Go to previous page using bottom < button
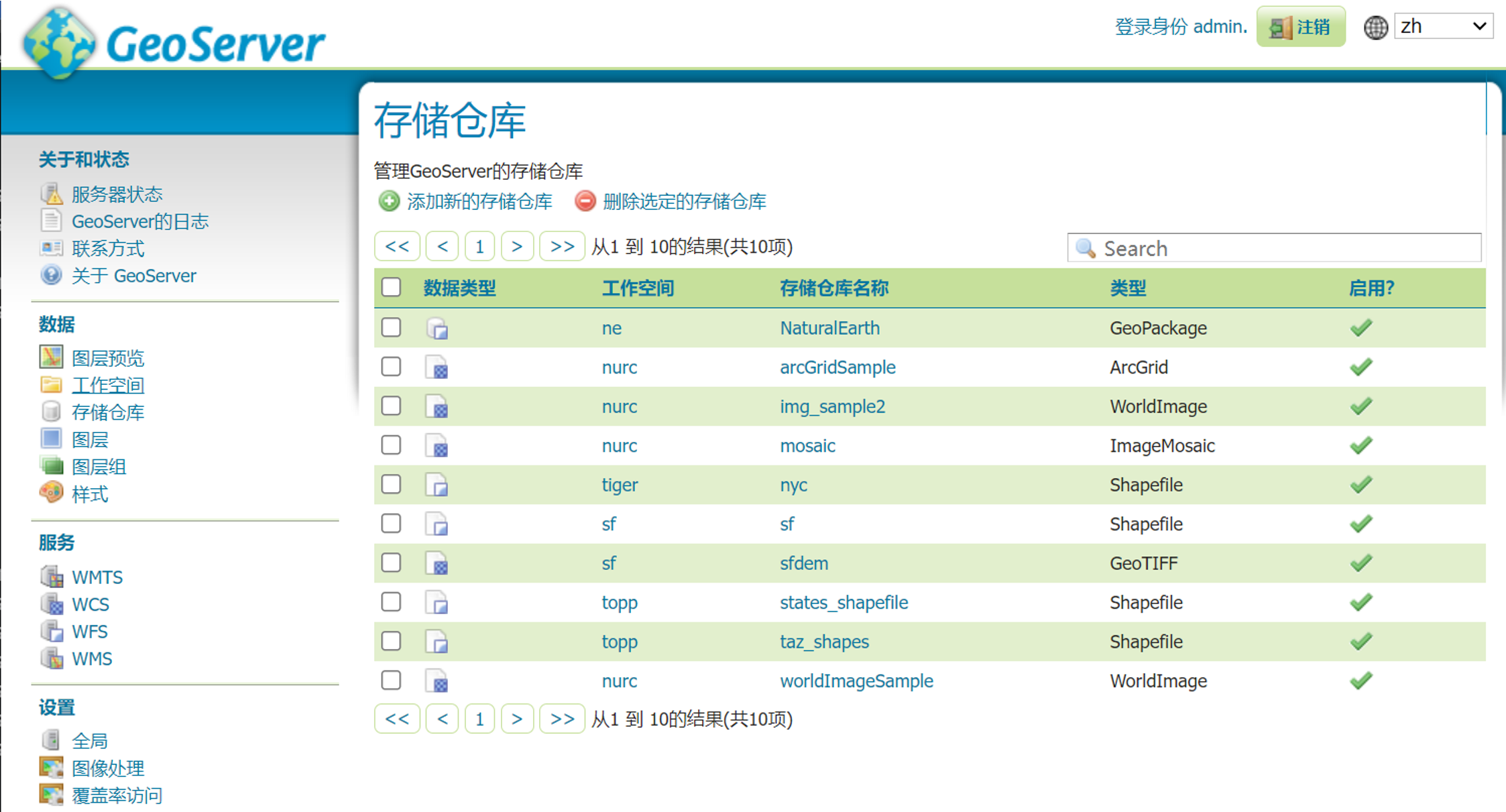This screenshot has width=1506, height=812. coord(442,719)
